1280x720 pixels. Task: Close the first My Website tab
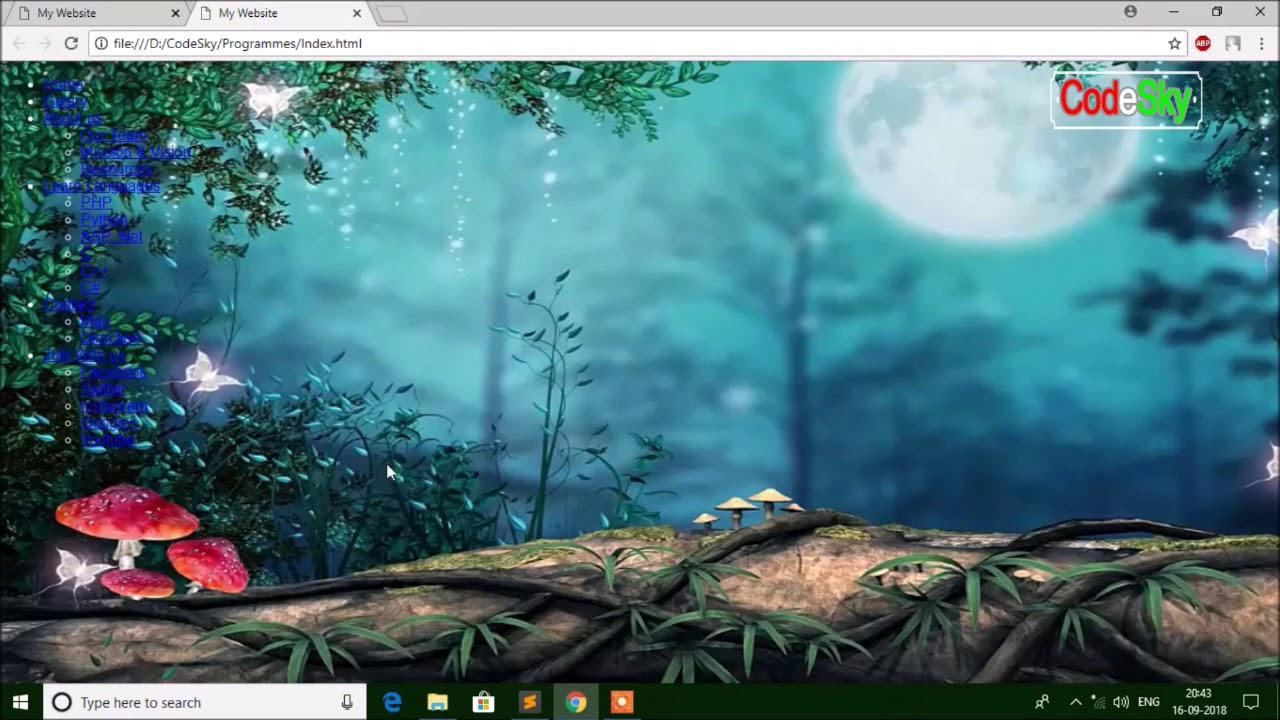pos(175,13)
